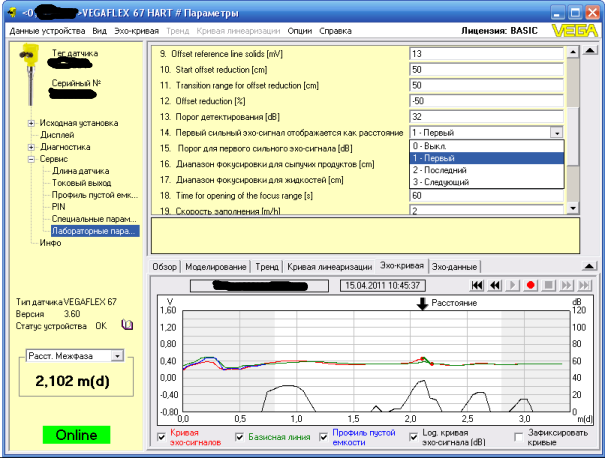The image size is (605, 458).
Task: Switch to the Обзор tab
Action: tap(164, 267)
